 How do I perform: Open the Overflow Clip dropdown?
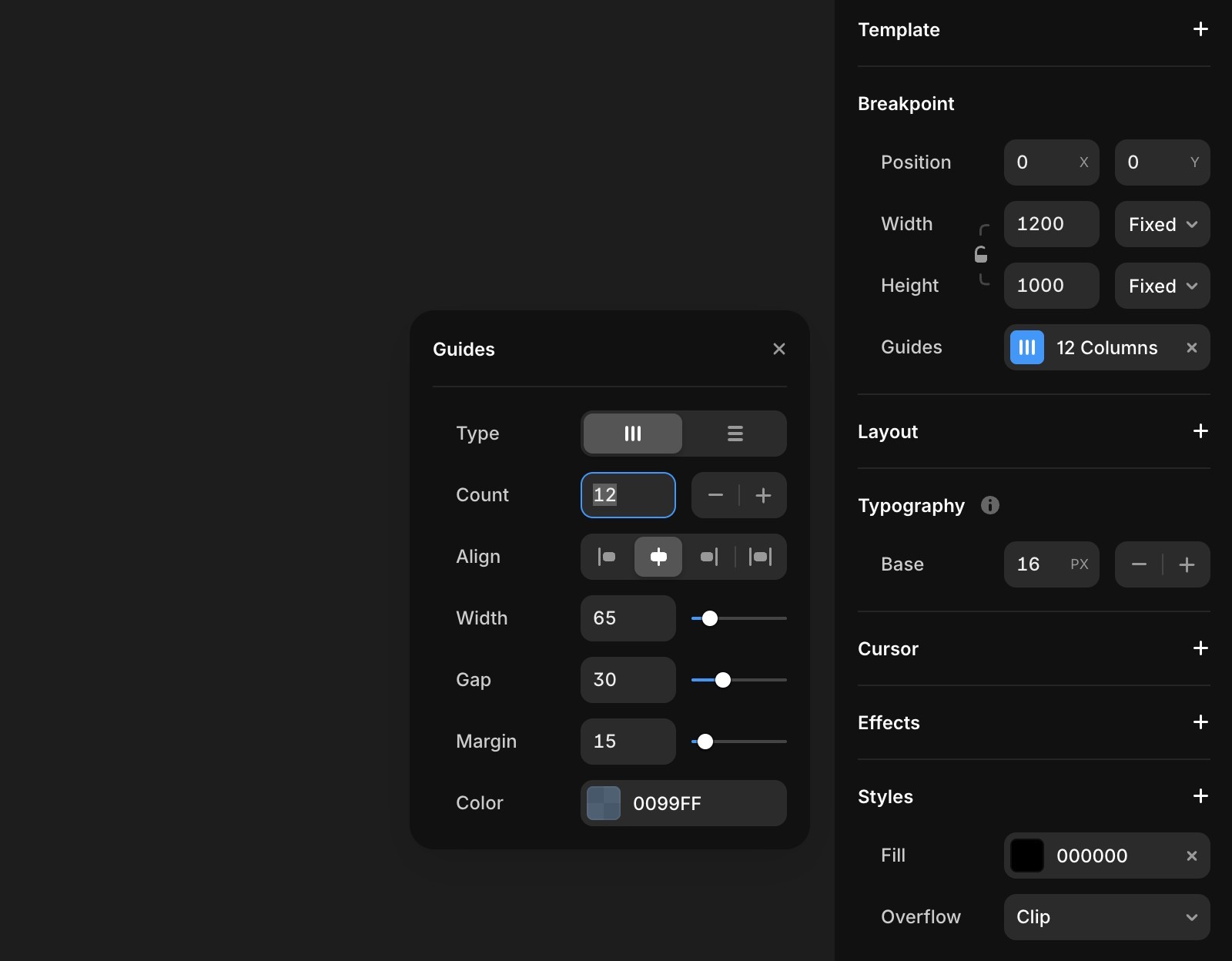tap(1106, 917)
